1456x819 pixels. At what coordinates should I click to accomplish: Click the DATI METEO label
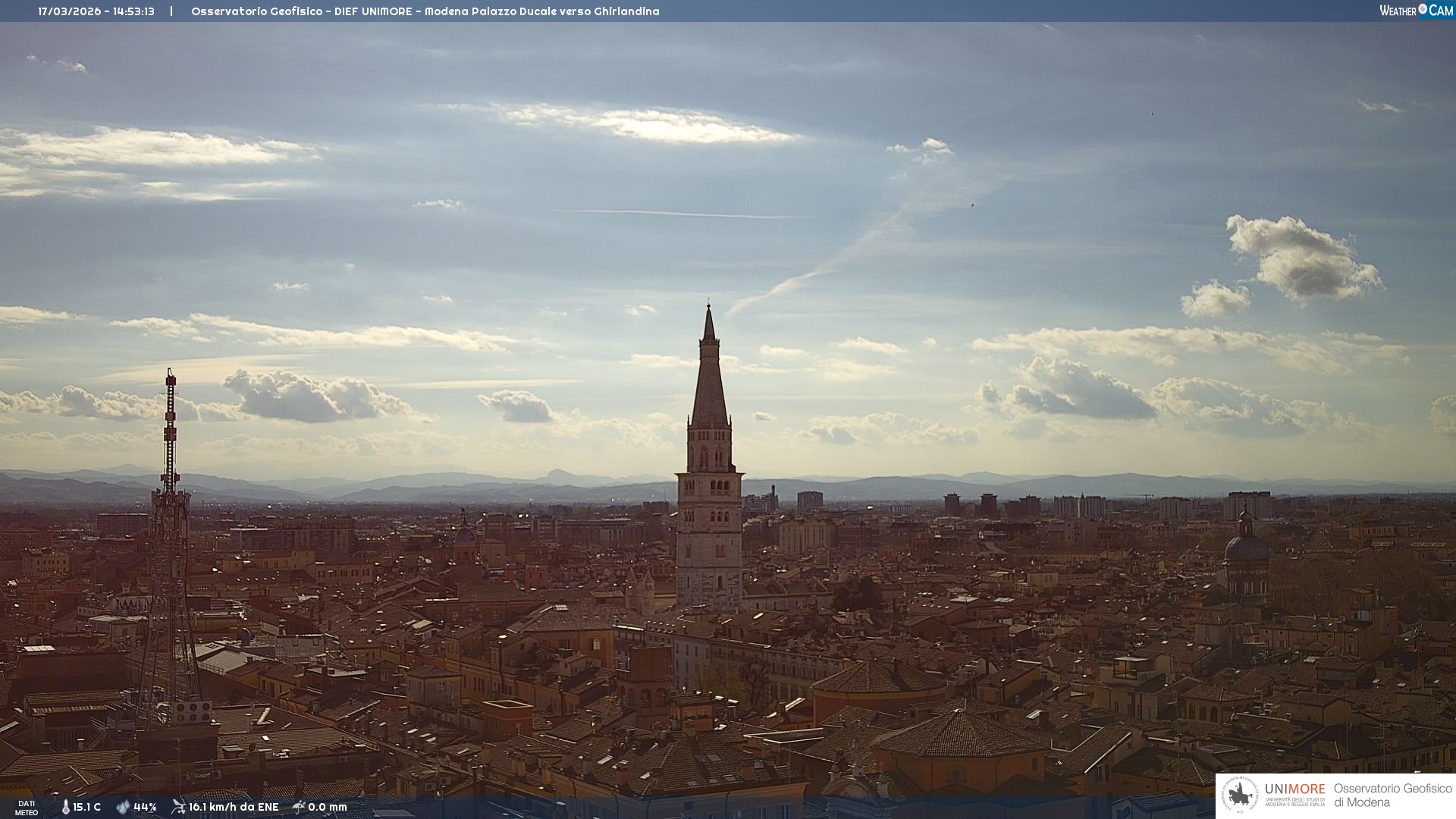point(27,808)
